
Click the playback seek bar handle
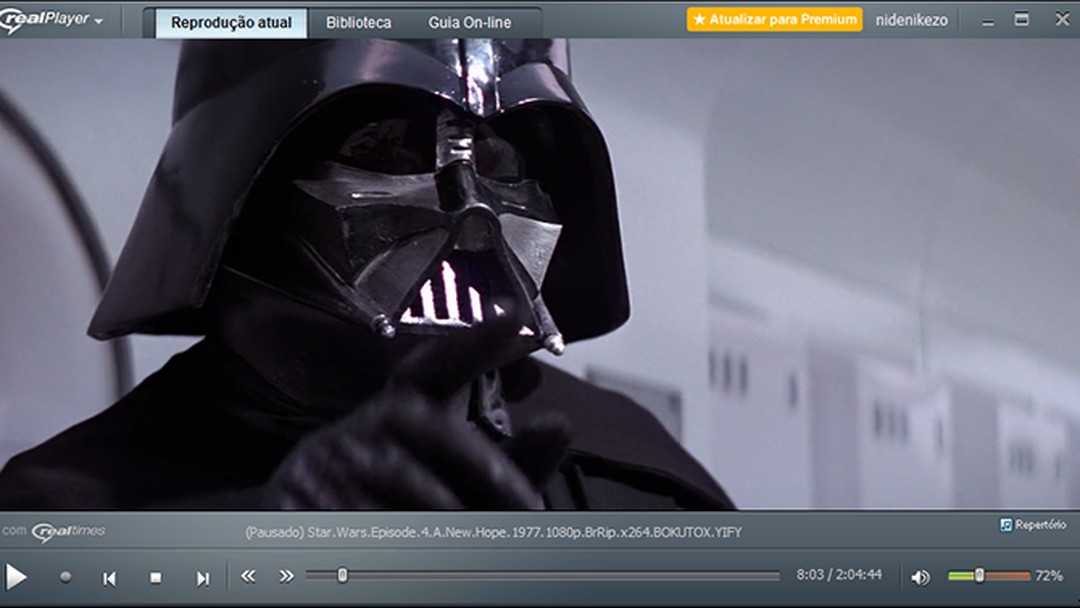click(342, 575)
